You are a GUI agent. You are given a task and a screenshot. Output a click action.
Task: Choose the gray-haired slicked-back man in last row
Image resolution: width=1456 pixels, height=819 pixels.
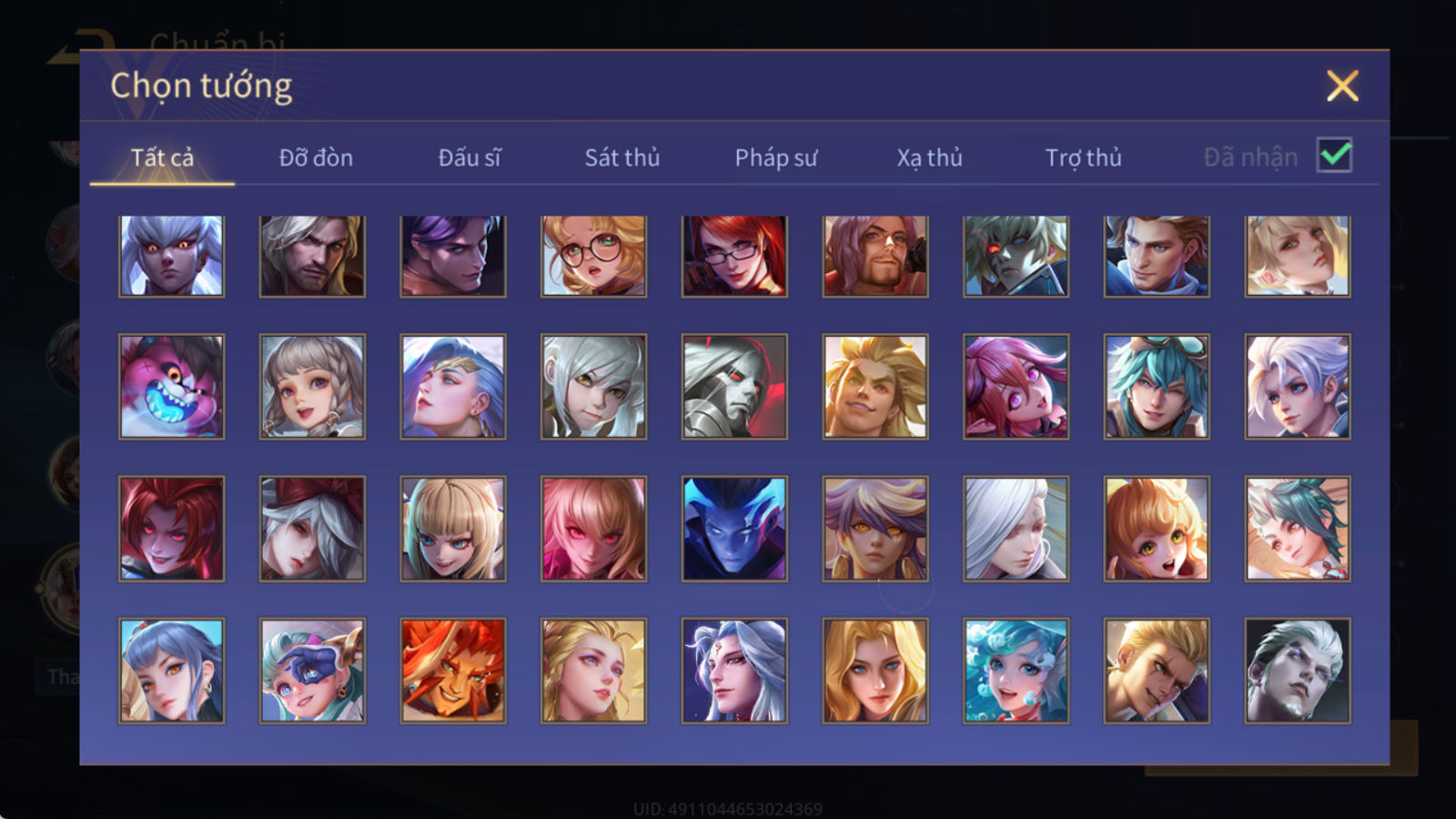pos(1298,671)
